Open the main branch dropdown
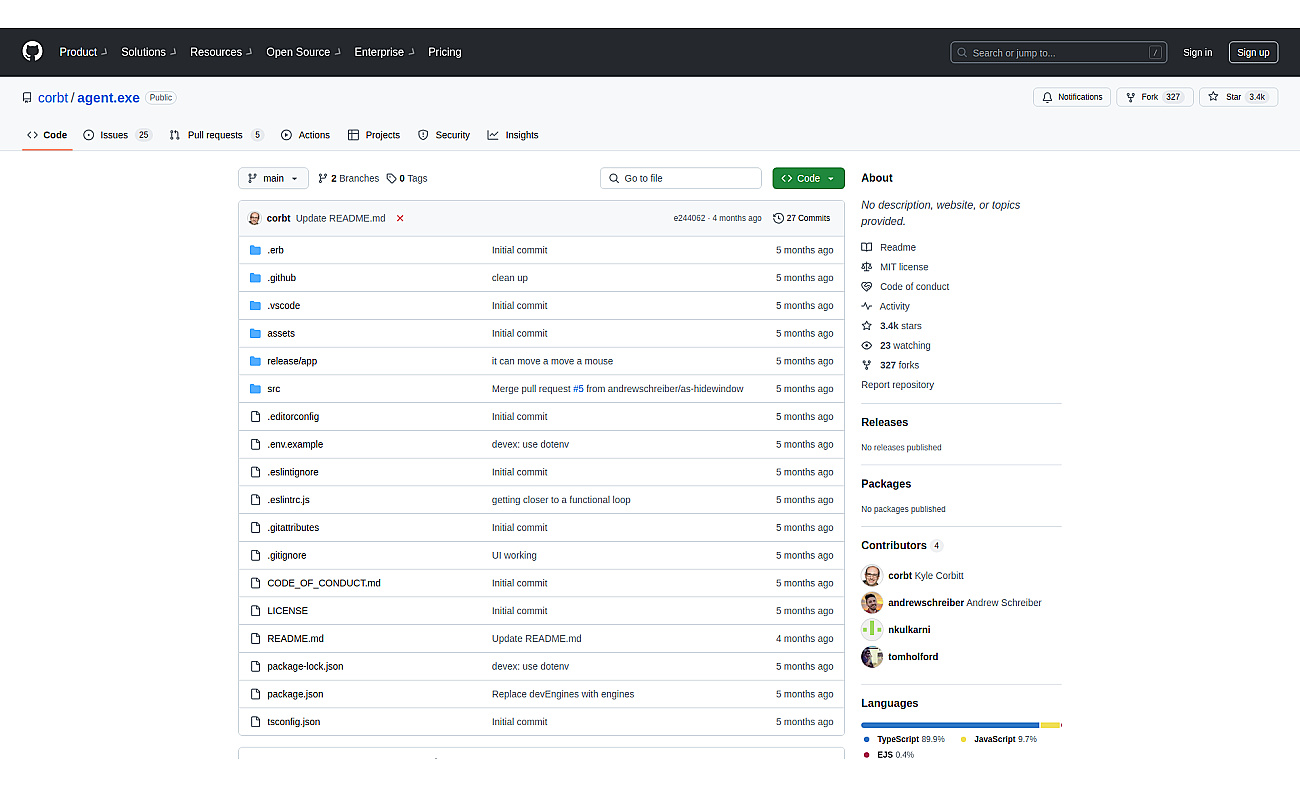The width and height of the screenshot is (1300, 788). 273,178
